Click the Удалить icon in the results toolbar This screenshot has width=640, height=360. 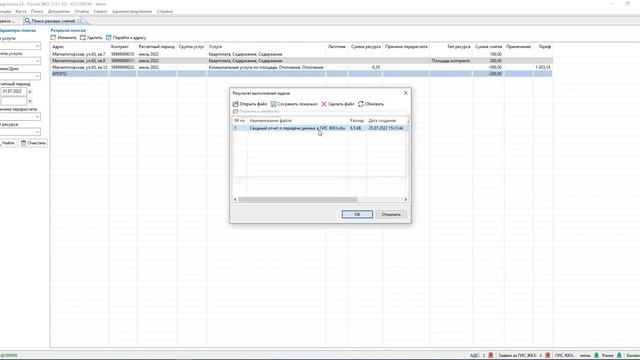click(x=83, y=38)
